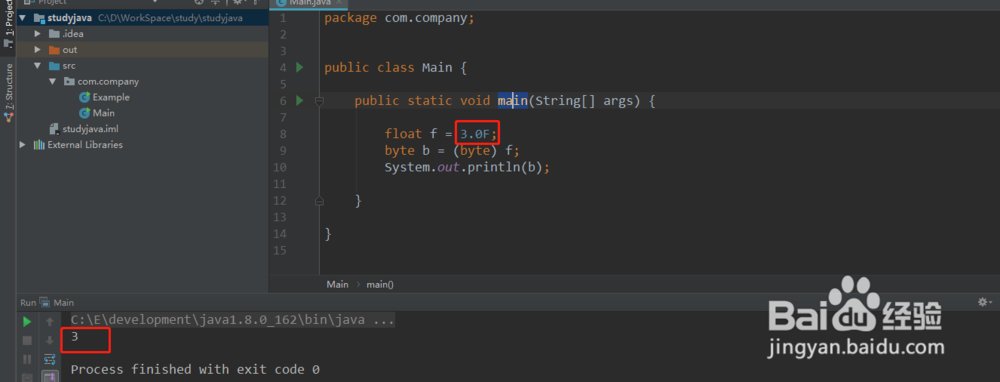This screenshot has height=382, width=1000.
Task: Click main() method breadcrumb
Action: (x=379, y=284)
